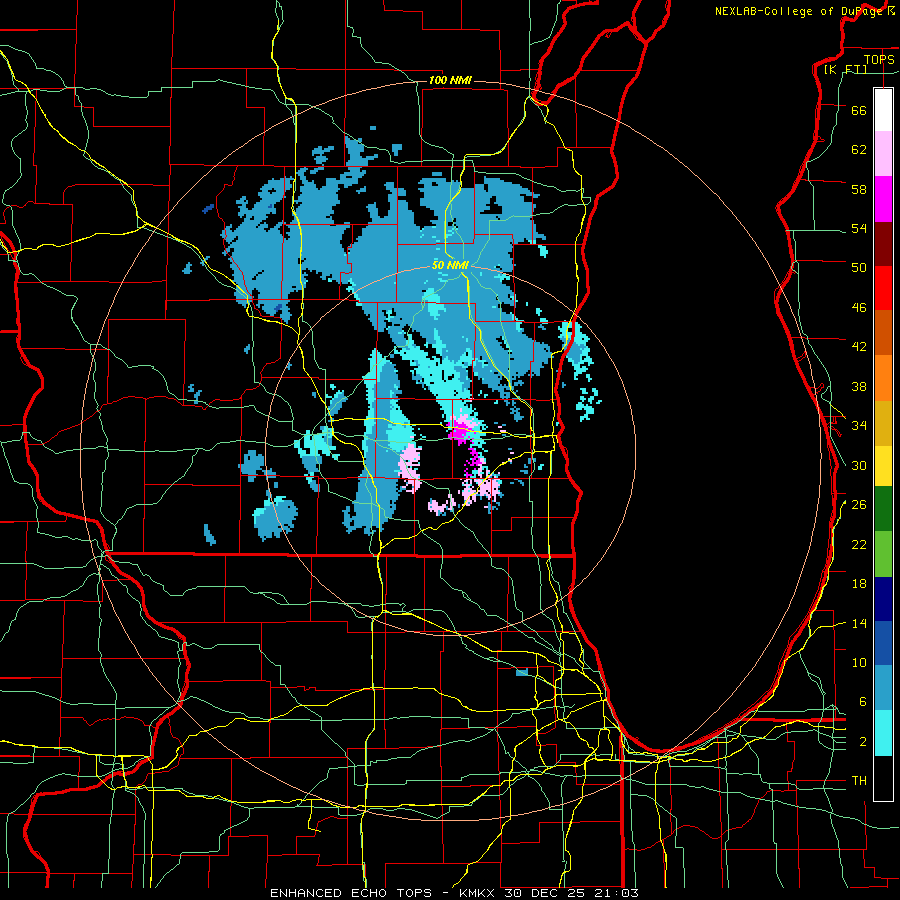Select the magenta swatch in the legend
This screenshot has width=900, height=900.
click(883, 199)
